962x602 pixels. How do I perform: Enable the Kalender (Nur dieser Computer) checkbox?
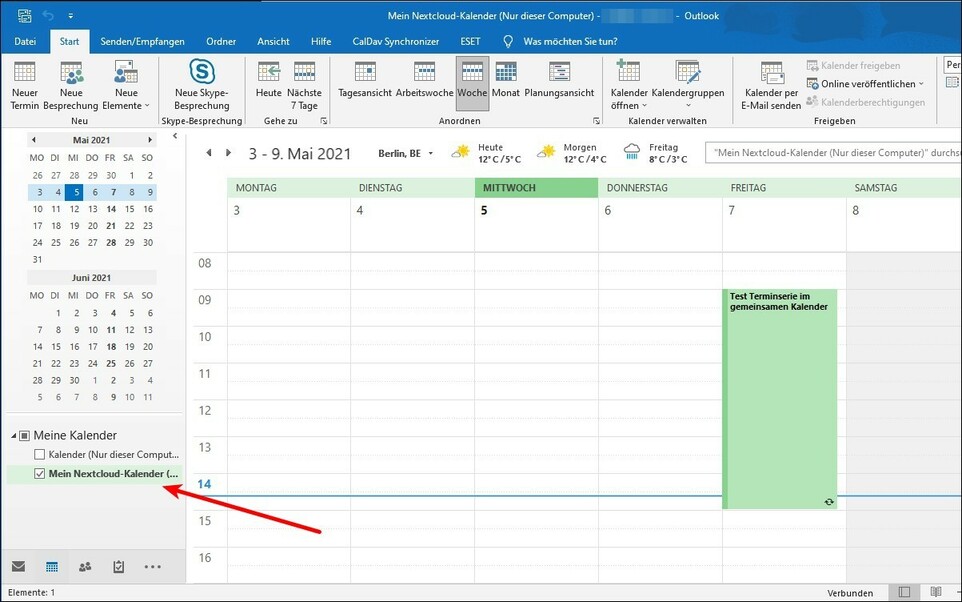coord(40,455)
